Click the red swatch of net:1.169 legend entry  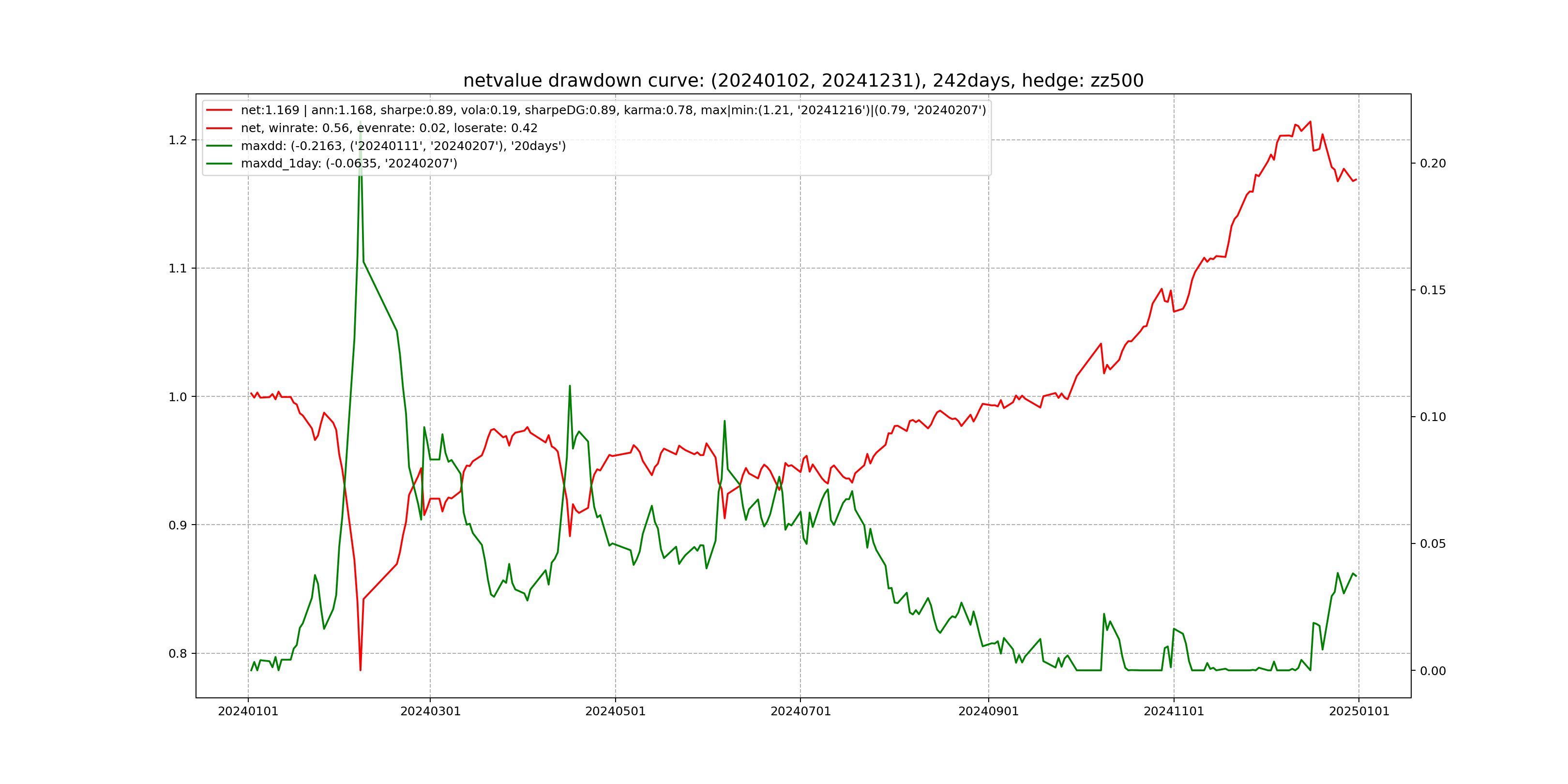[x=219, y=110]
